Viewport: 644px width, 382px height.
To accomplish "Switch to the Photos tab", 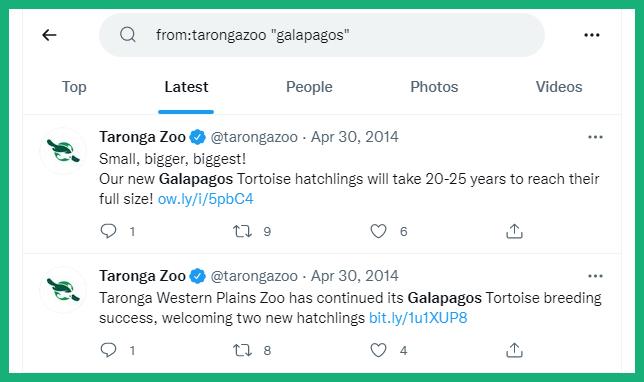I will pyautogui.click(x=434, y=87).
